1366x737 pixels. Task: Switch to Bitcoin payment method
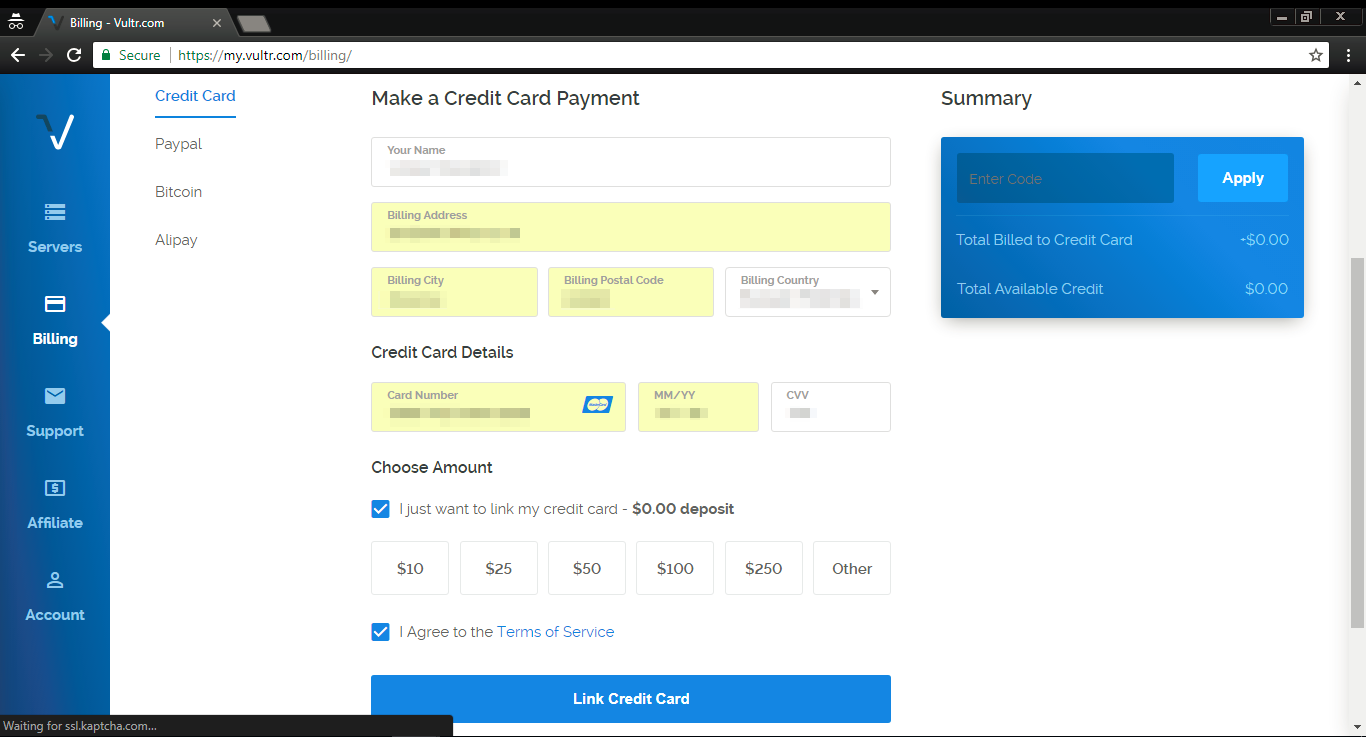[178, 192]
